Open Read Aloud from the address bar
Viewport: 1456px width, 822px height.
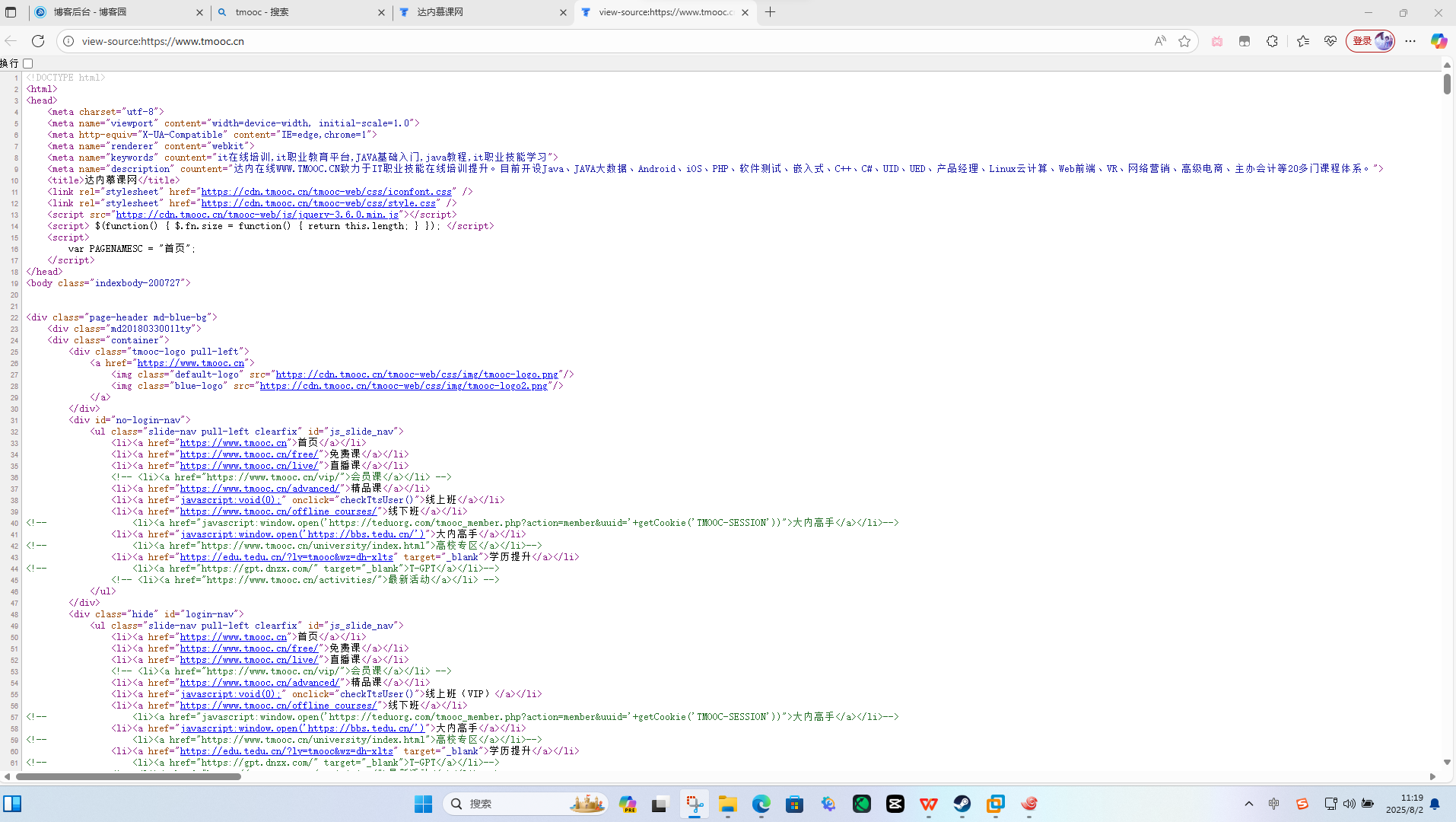[x=1160, y=41]
